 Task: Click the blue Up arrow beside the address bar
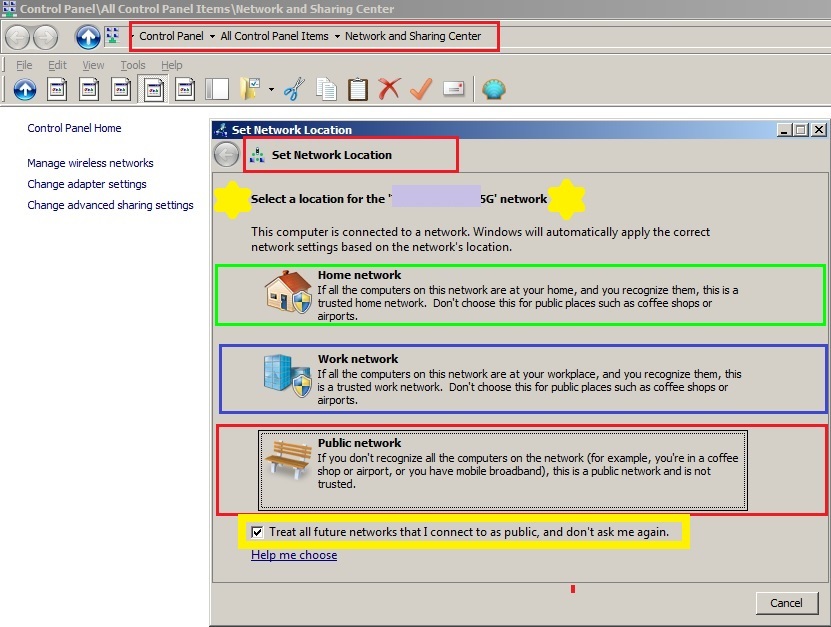point(88,37)
